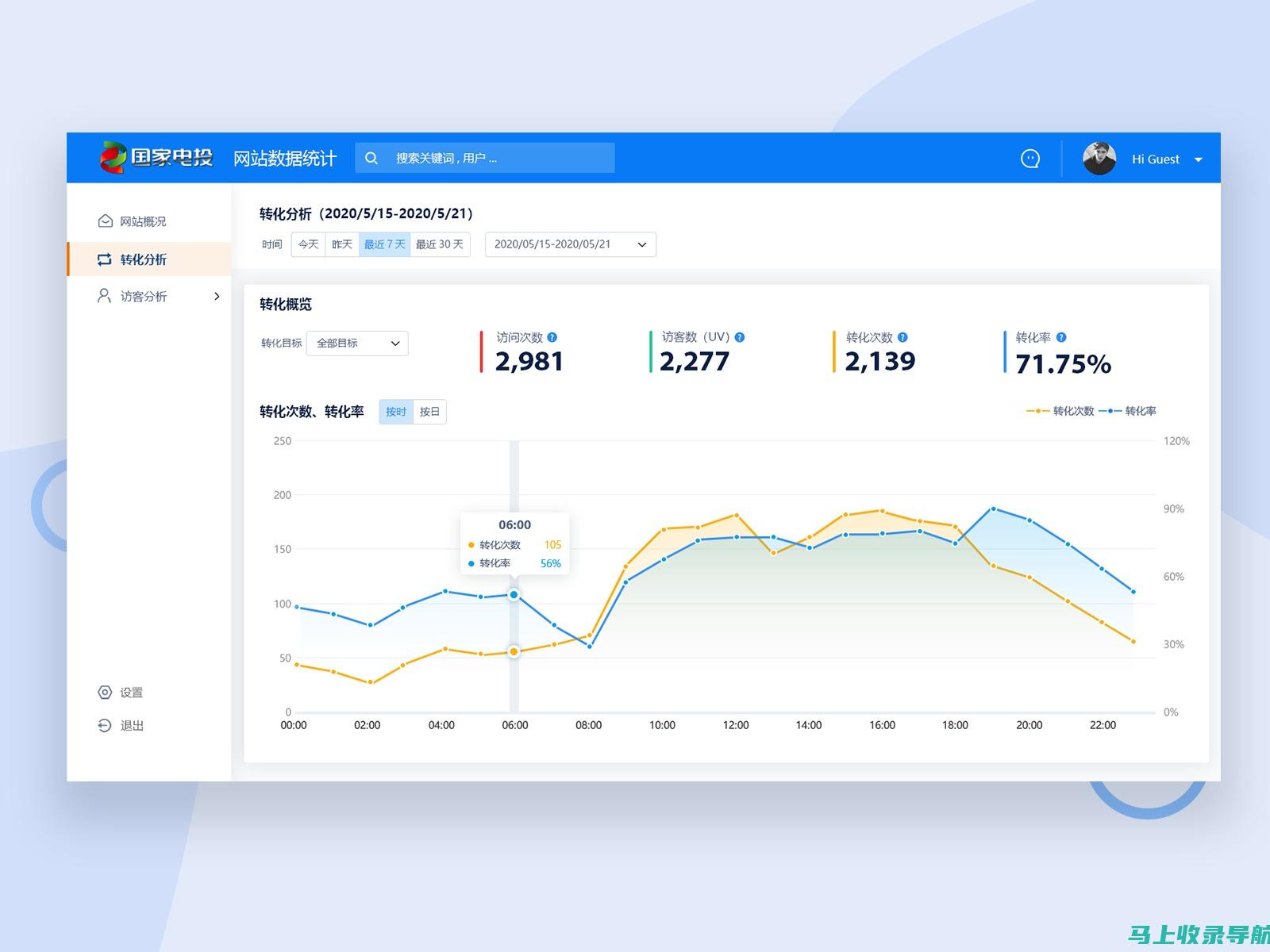Click the 转化分析（2020/5/15-2020/5/21）heading
Image resolution: width=1270 pixels, height=952 pixels.
pos(367,213)
